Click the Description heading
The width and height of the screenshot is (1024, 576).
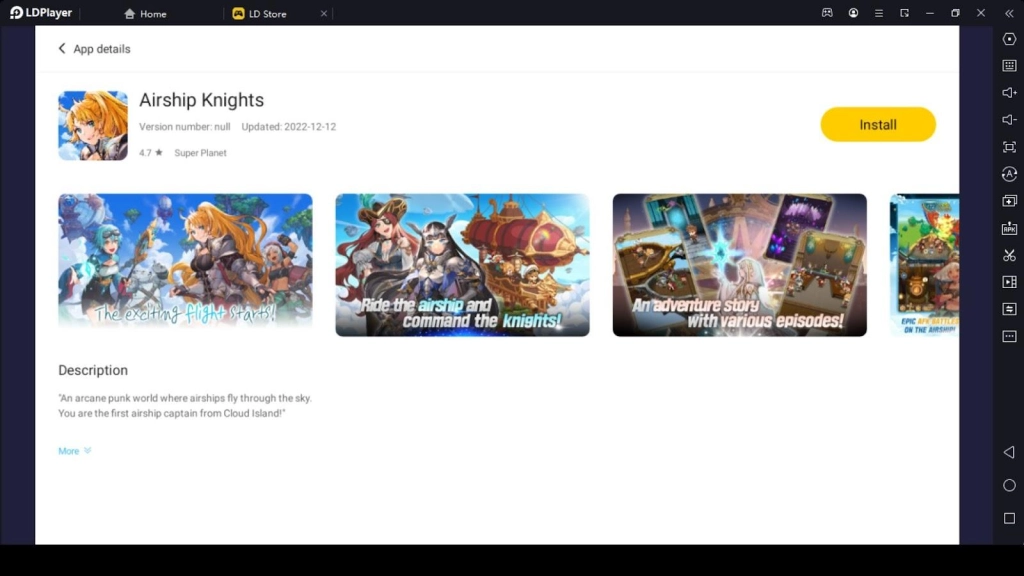[x=93, y=370]
